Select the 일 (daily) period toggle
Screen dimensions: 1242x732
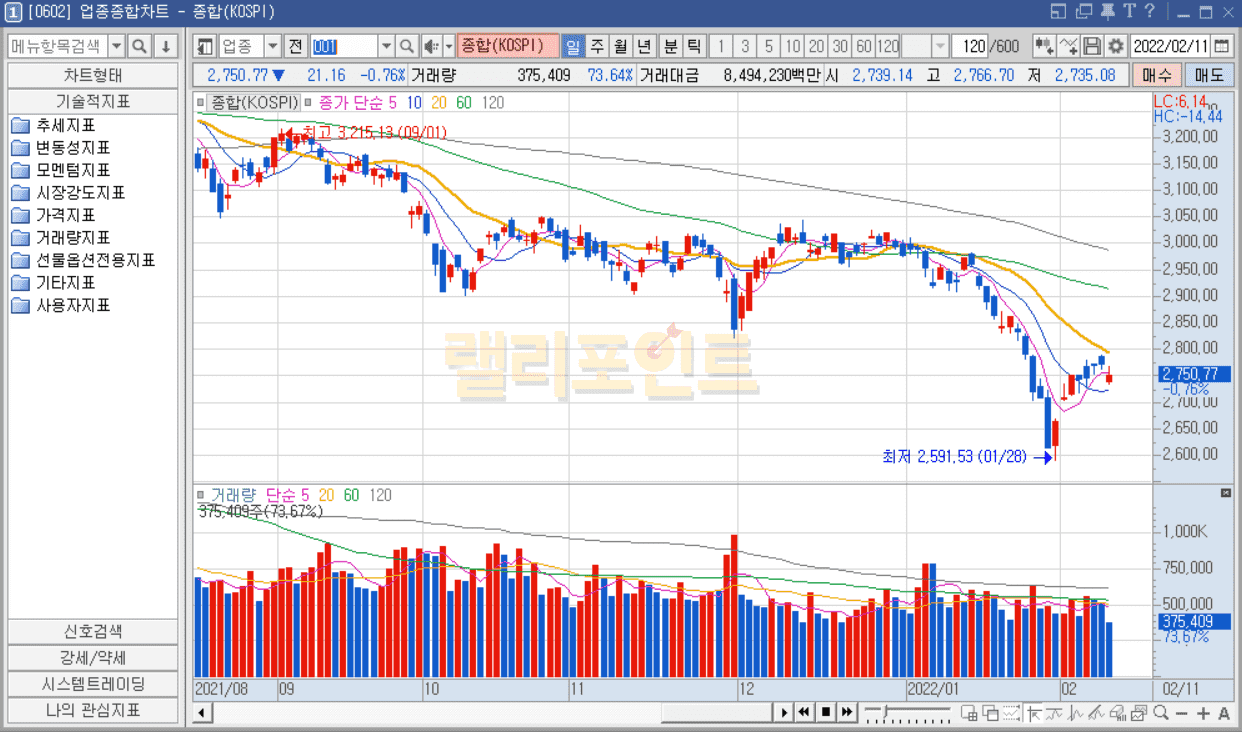[x=573, y=47]
